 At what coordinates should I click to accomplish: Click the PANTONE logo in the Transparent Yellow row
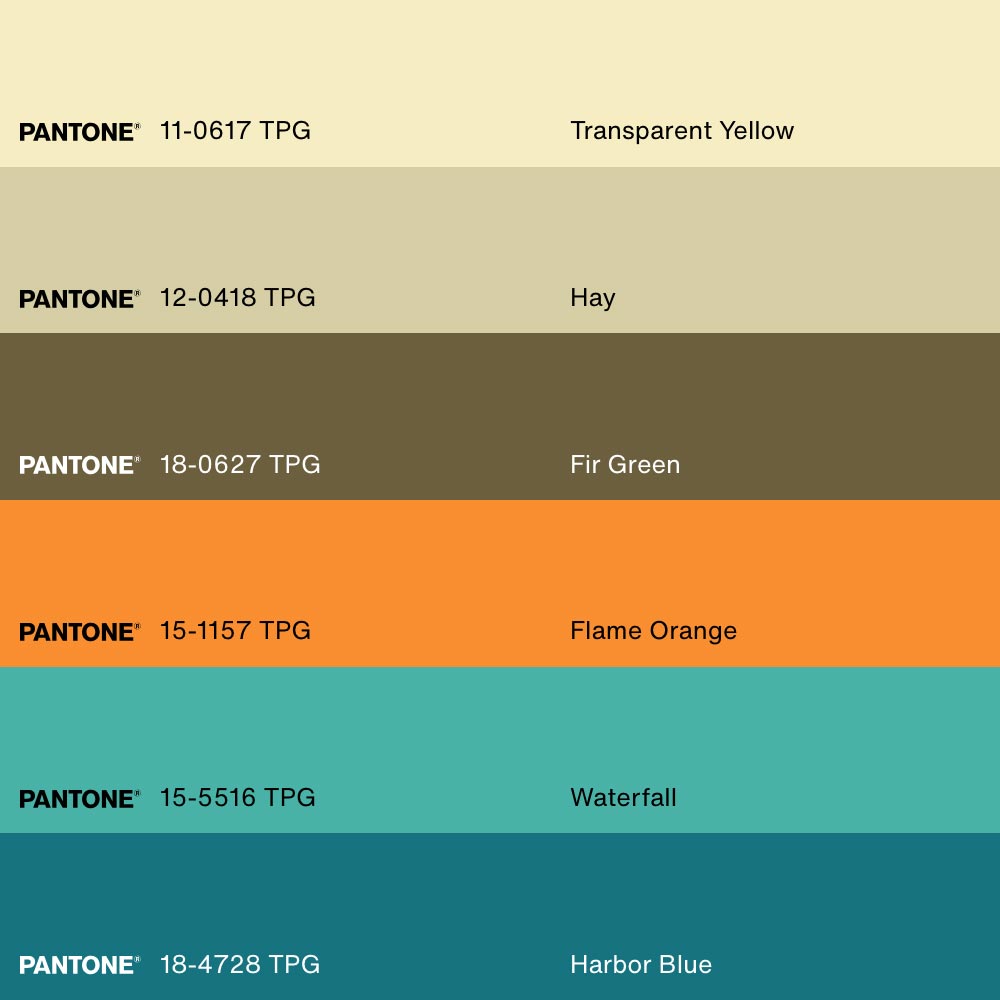pos(79,132)
